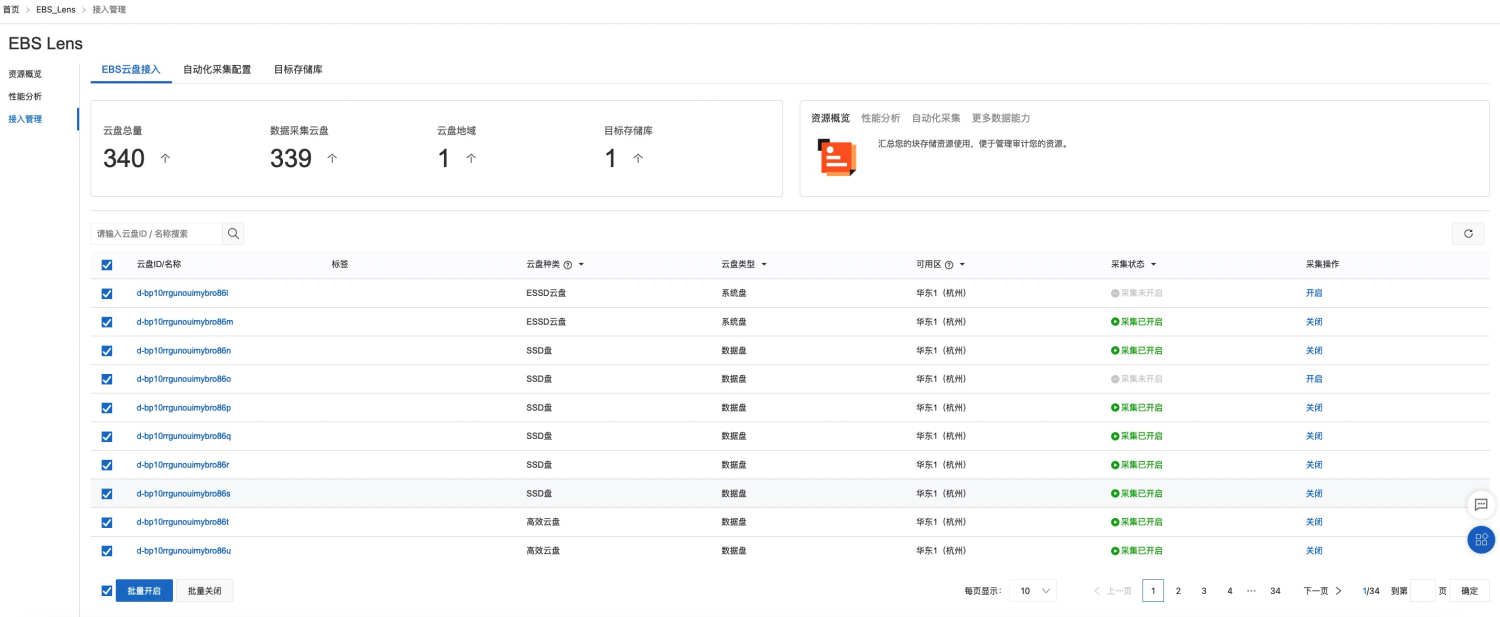The height and width of the screenshot is (617, 1500).
Task: Switch to the 目标存储库 tab
Action: (298, 70)
